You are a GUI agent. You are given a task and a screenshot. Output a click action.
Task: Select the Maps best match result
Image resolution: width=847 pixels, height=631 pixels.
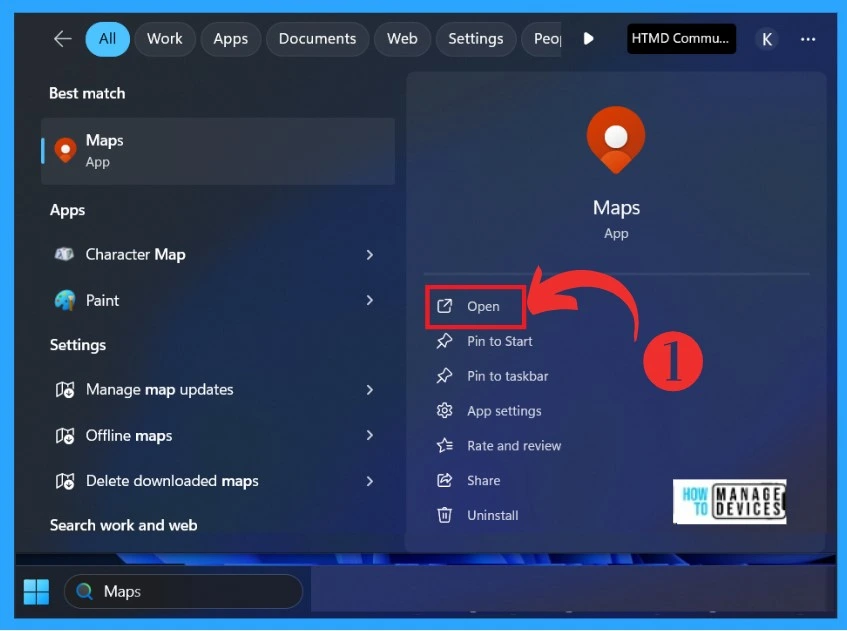218,151
